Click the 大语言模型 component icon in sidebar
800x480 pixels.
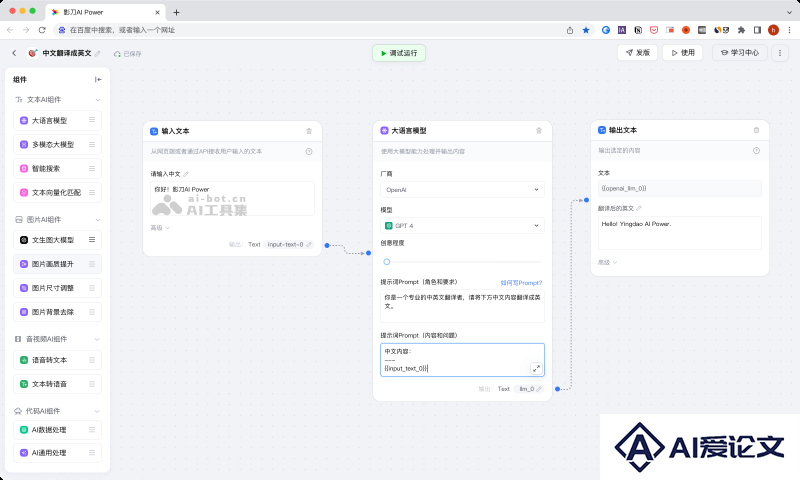[x=24, y=120]
